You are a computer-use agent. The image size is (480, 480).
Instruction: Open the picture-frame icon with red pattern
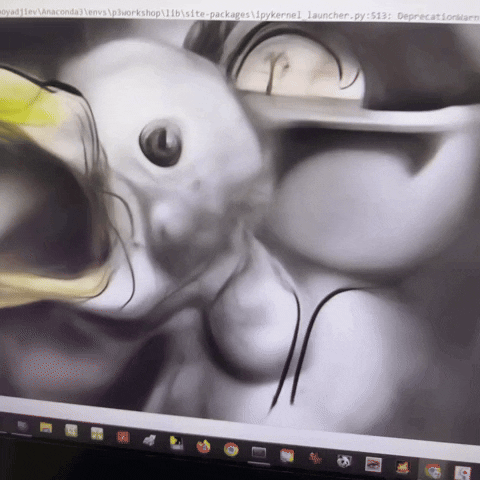(373, 464)
